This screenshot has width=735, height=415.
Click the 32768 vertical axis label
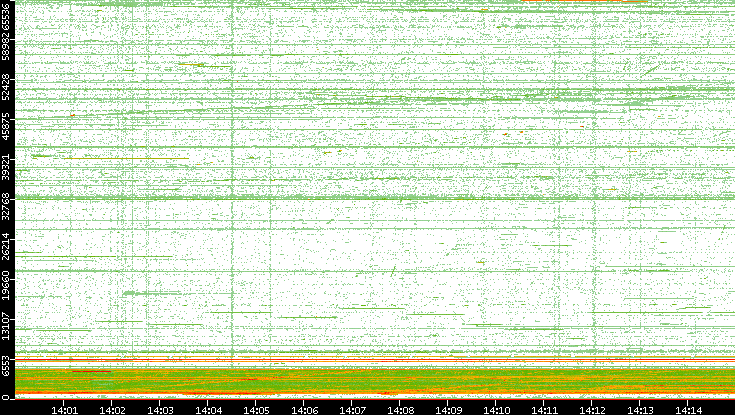click(7, 206)
